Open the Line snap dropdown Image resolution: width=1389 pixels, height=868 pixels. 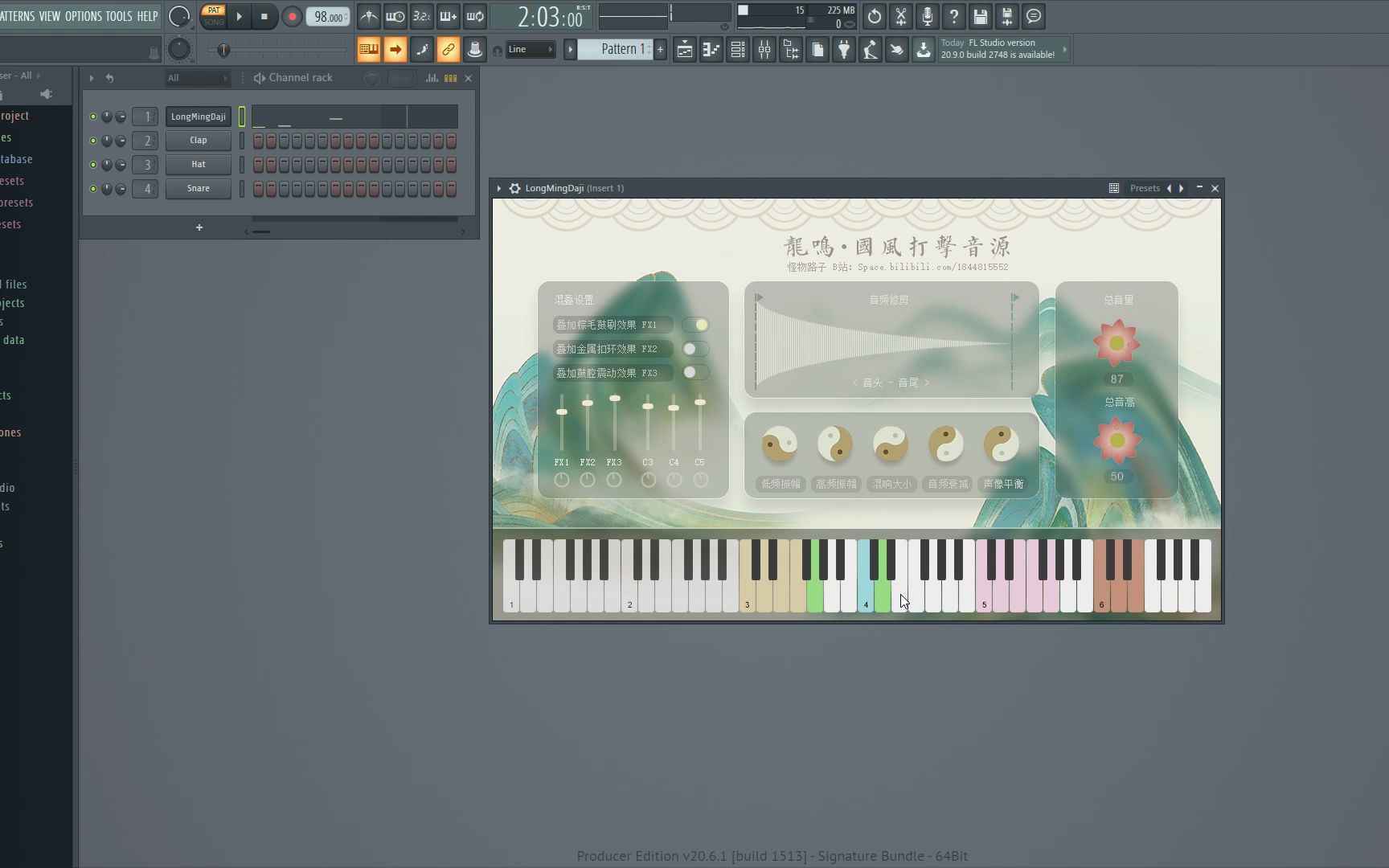pyautogui.click(x=531, y=49)
